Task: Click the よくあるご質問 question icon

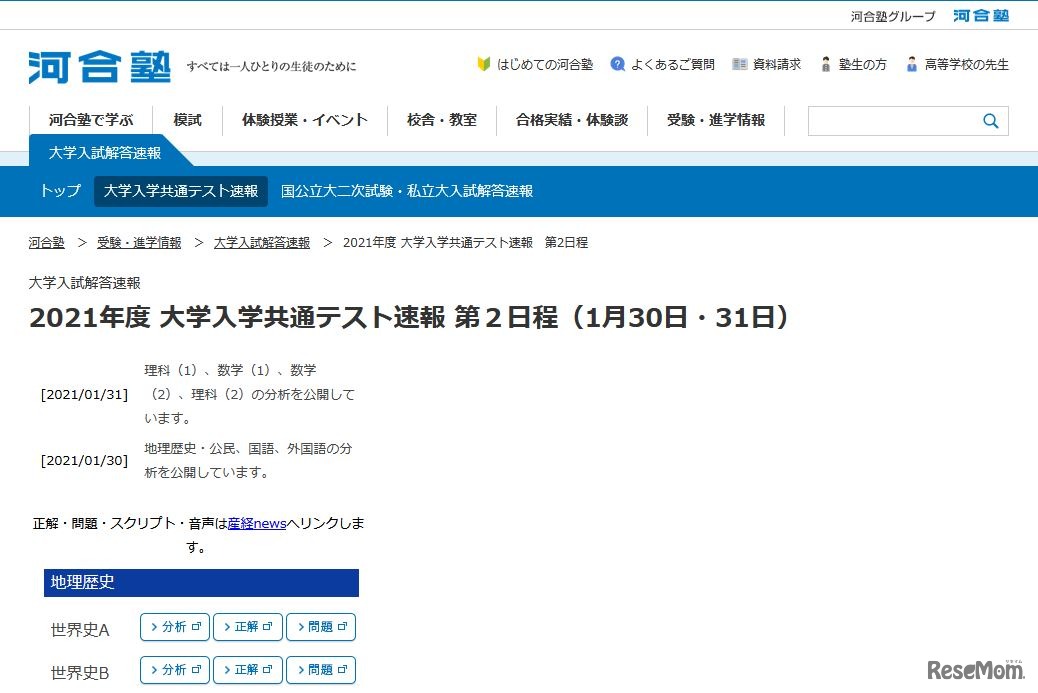Action: (x=619, y=63)
